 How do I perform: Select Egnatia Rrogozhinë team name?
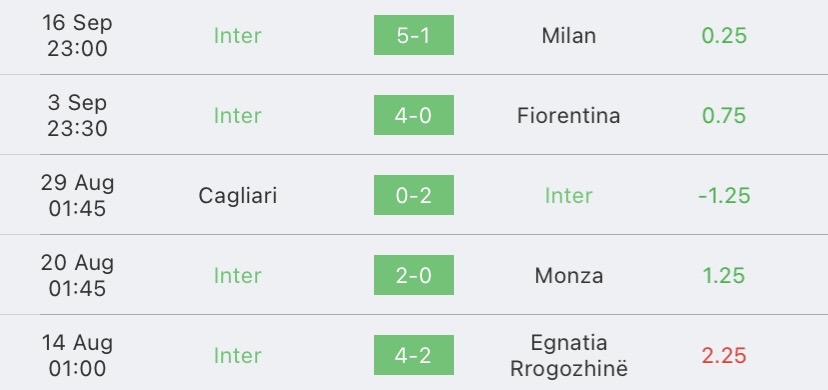569,355
